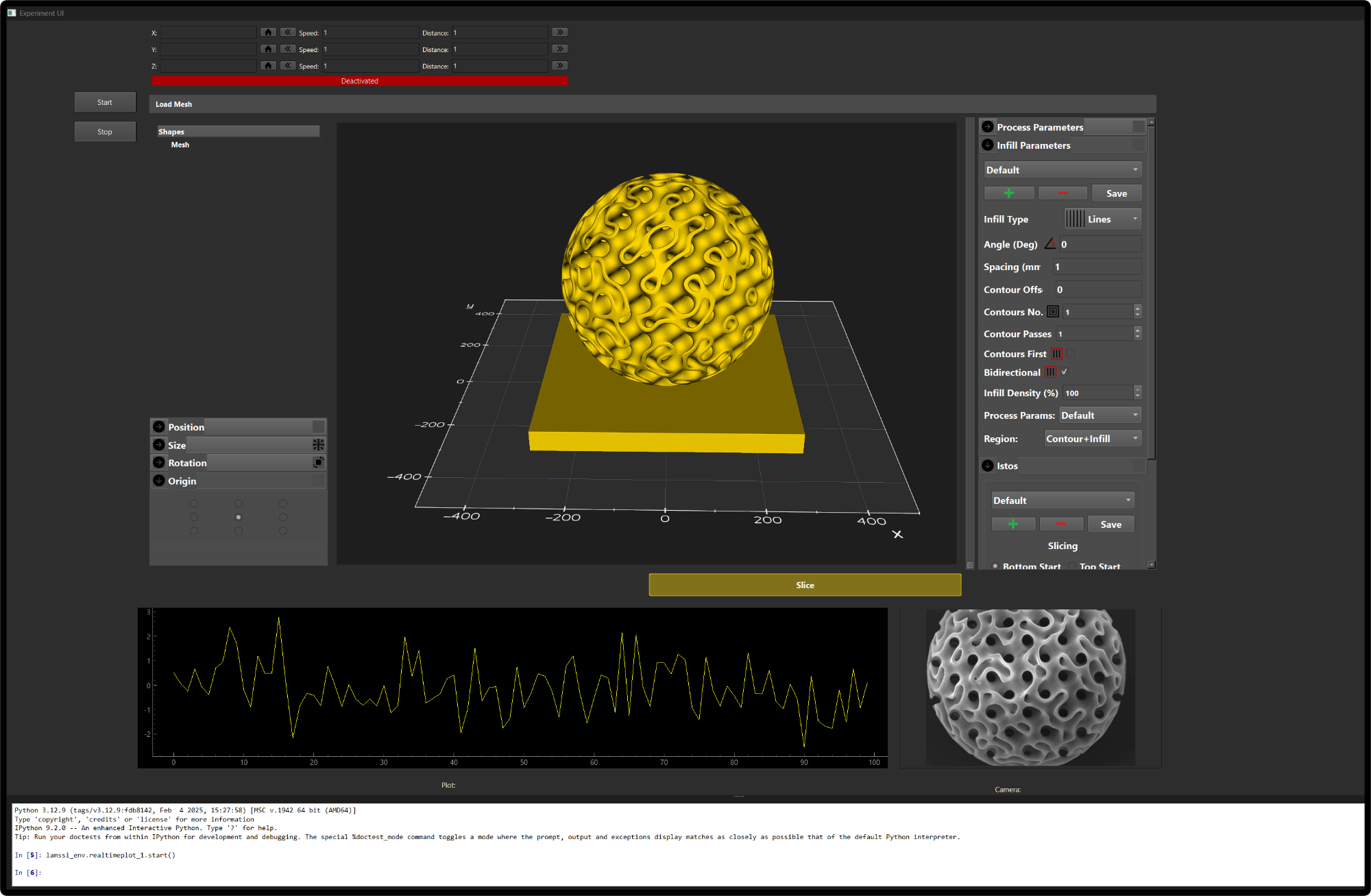
Task: Click the Rotation panel cube icon
Action: point(318,463)
